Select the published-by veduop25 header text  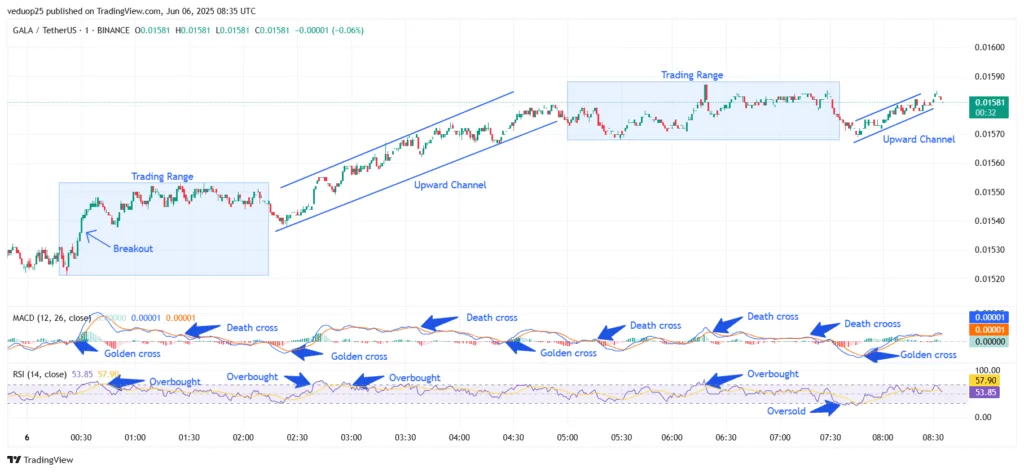coord(131,11)
